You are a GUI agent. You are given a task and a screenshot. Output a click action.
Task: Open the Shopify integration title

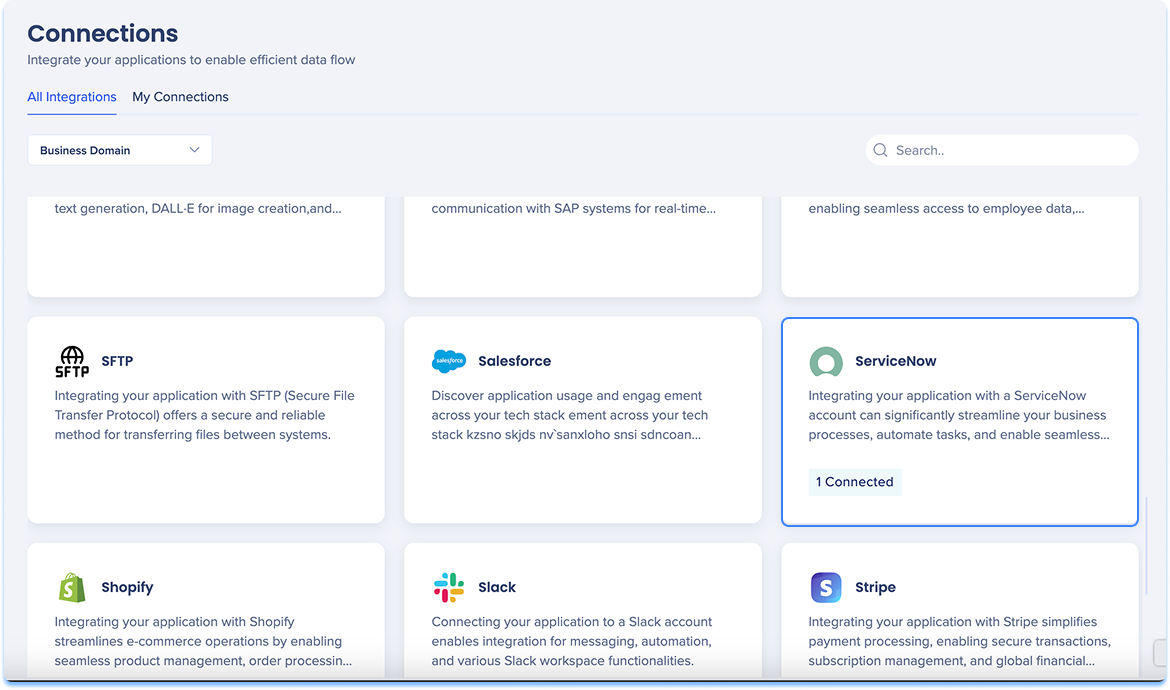tap(127, 587)
